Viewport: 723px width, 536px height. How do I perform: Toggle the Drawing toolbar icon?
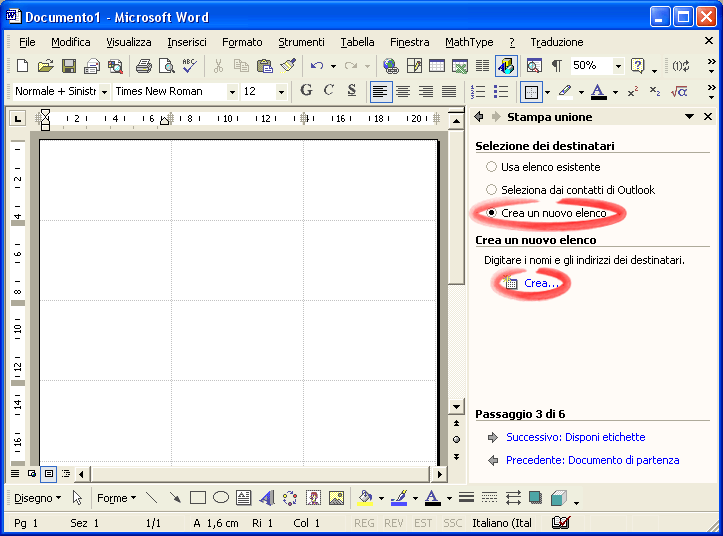tap(506, 66)
